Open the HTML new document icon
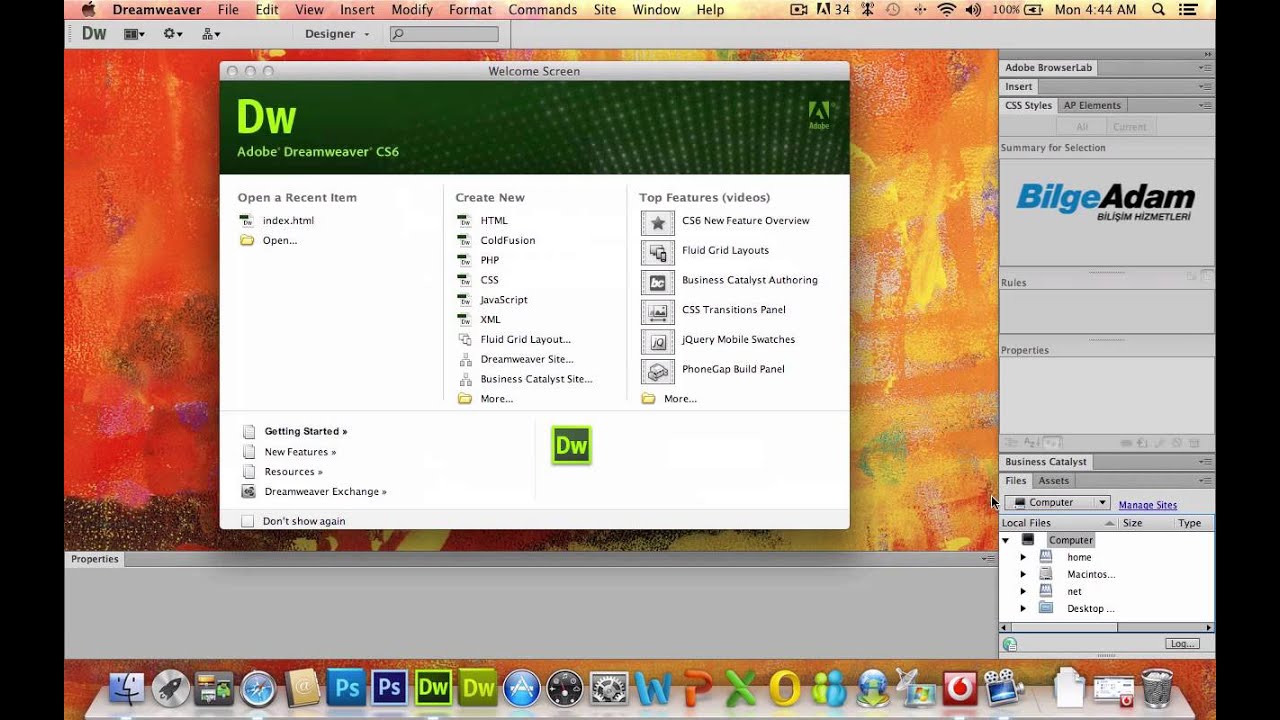 [464, 221]
